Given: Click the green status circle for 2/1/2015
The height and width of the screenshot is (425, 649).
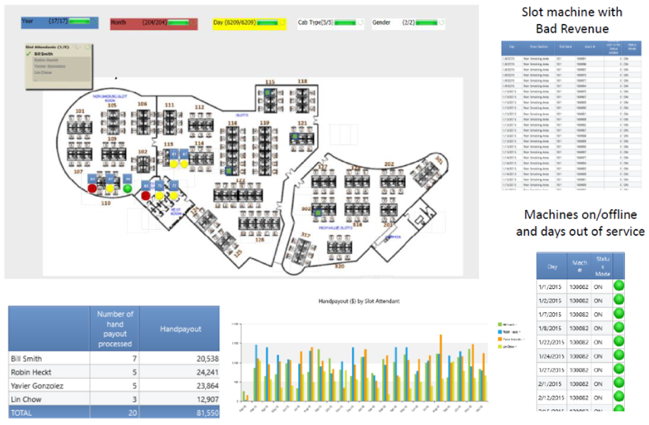Looking at the screenshot, I should click(619, 383).
